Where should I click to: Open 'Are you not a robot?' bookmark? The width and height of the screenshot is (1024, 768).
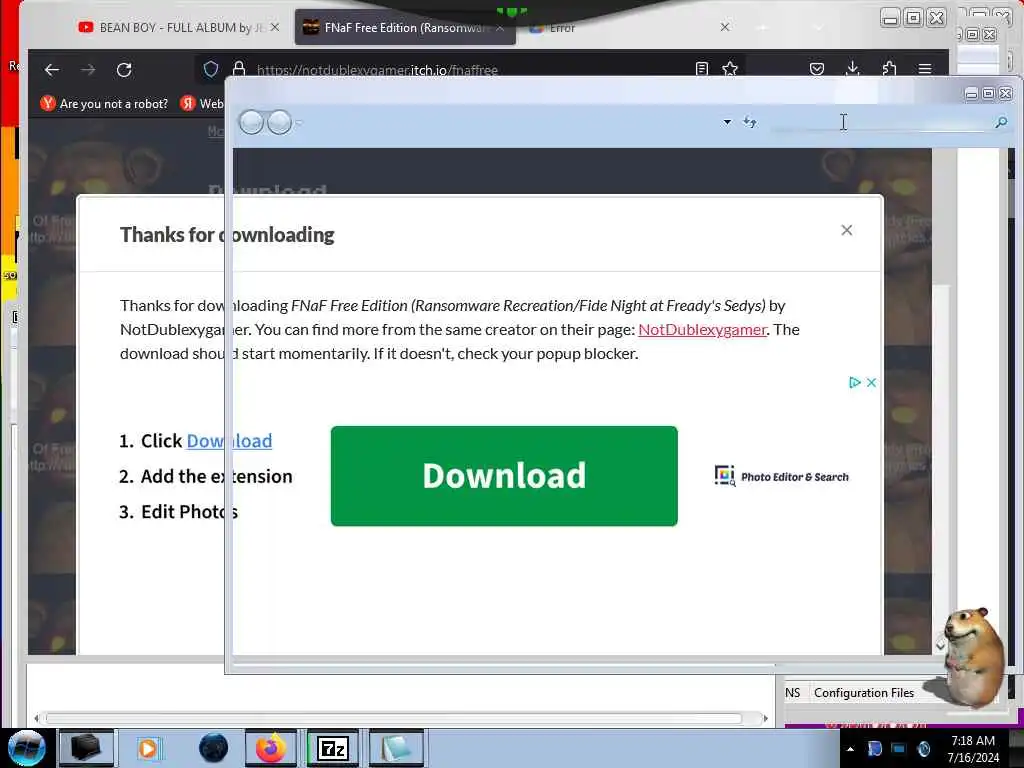[104, 103]
